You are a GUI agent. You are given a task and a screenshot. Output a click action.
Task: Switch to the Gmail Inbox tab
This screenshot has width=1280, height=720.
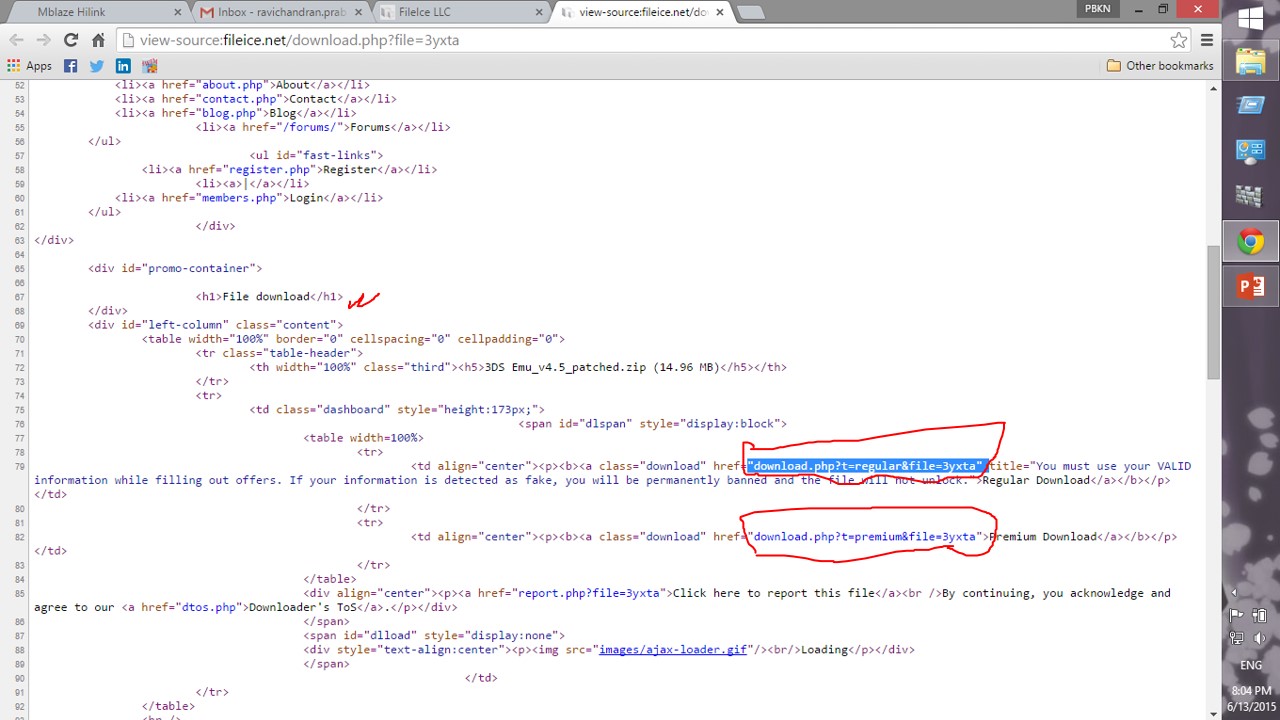click(280, 12)
